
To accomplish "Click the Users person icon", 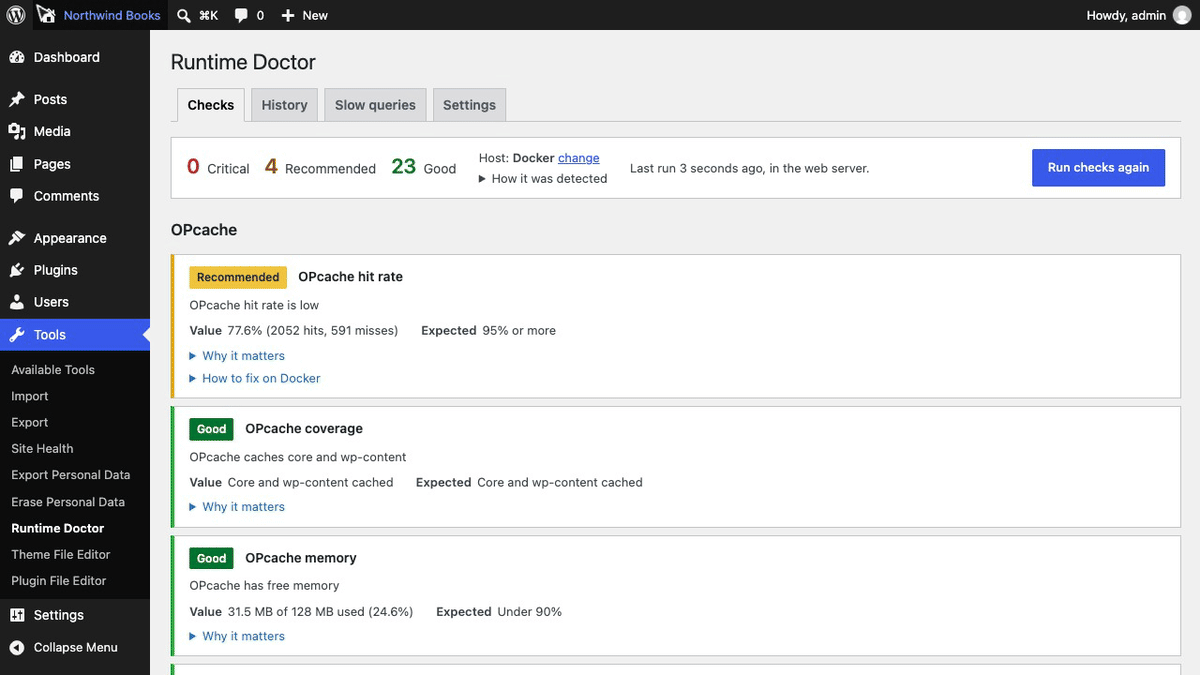I will tap(16, 302).
